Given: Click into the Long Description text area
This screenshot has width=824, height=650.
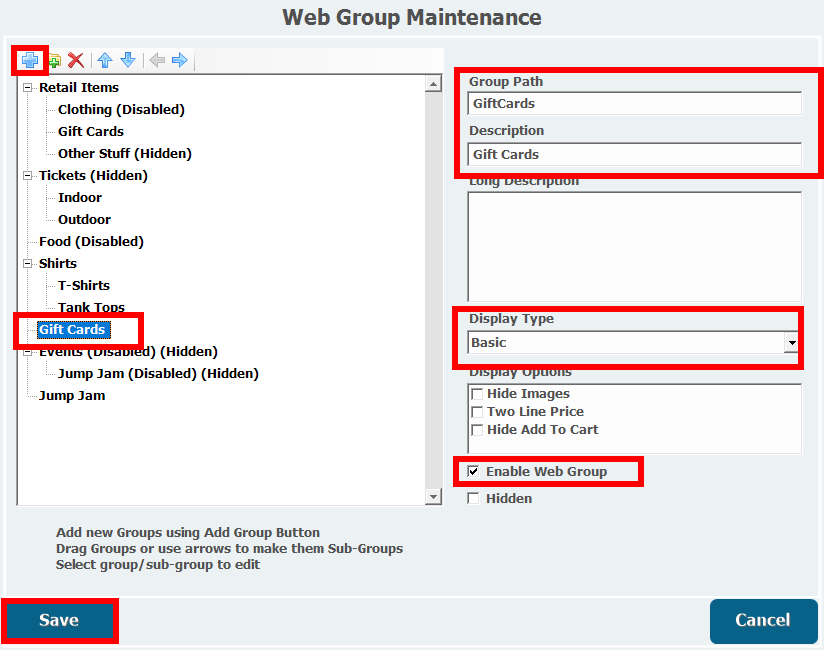Looking at the screenshot, I should coord(634,246).
